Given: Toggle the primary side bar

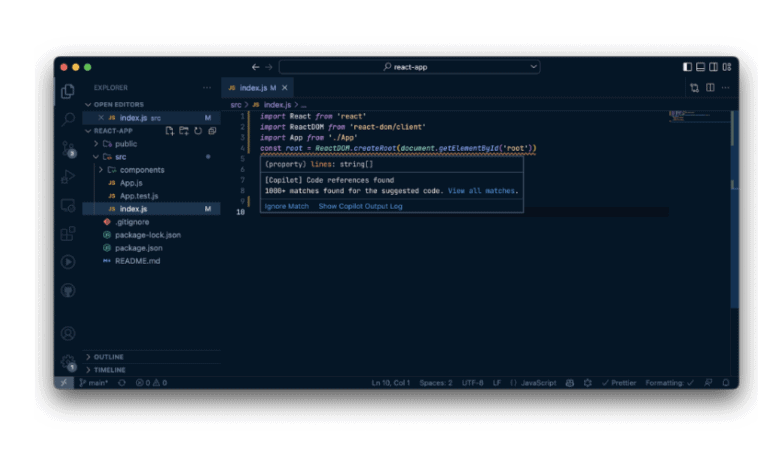Looking at the screenshot, I should (687, 67).
